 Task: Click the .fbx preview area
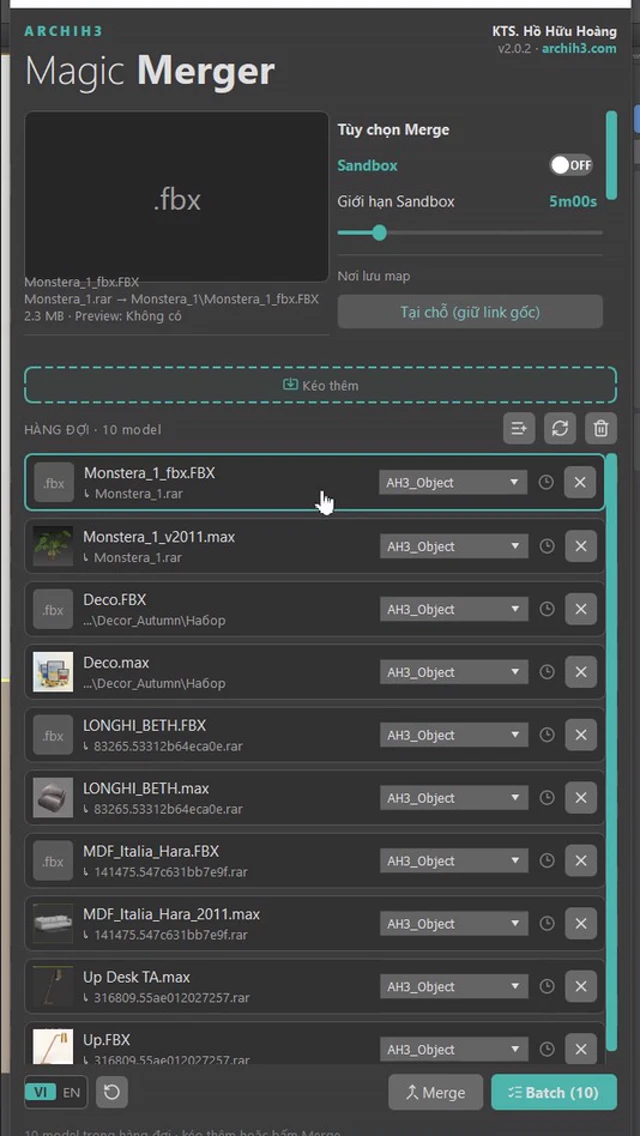[177, 196]
